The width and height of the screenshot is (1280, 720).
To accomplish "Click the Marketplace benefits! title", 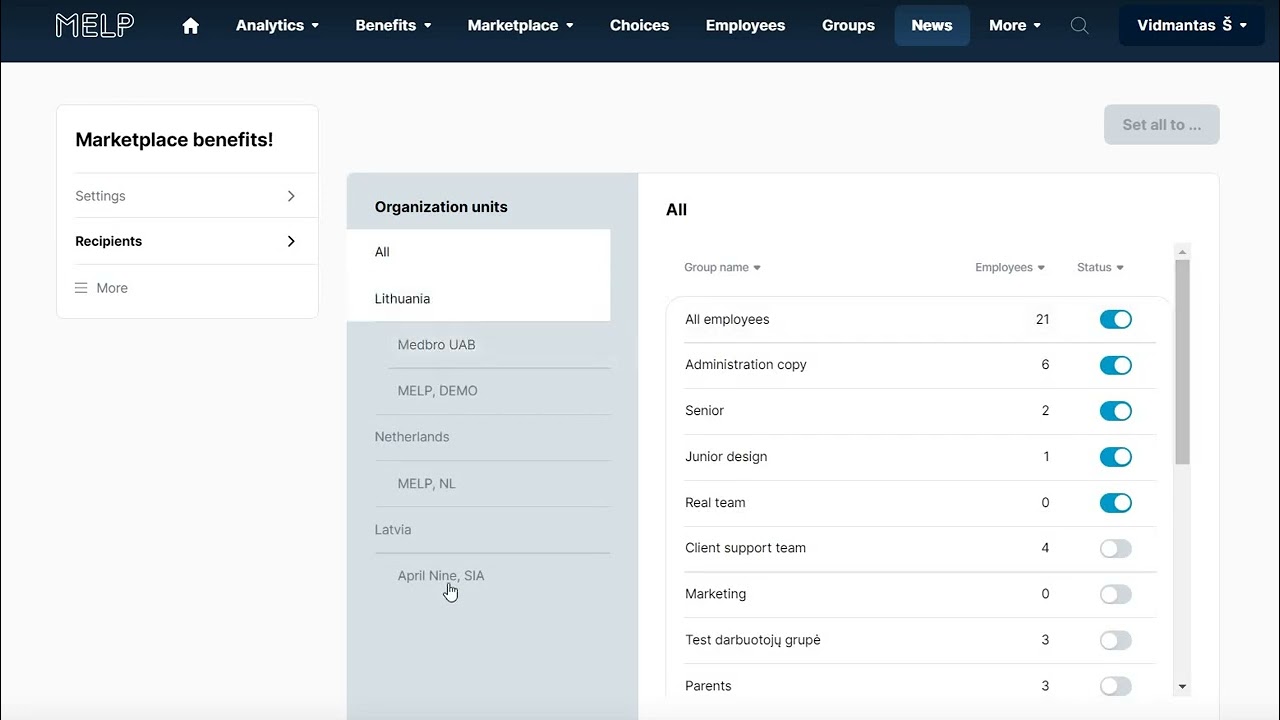I will 174,140.
